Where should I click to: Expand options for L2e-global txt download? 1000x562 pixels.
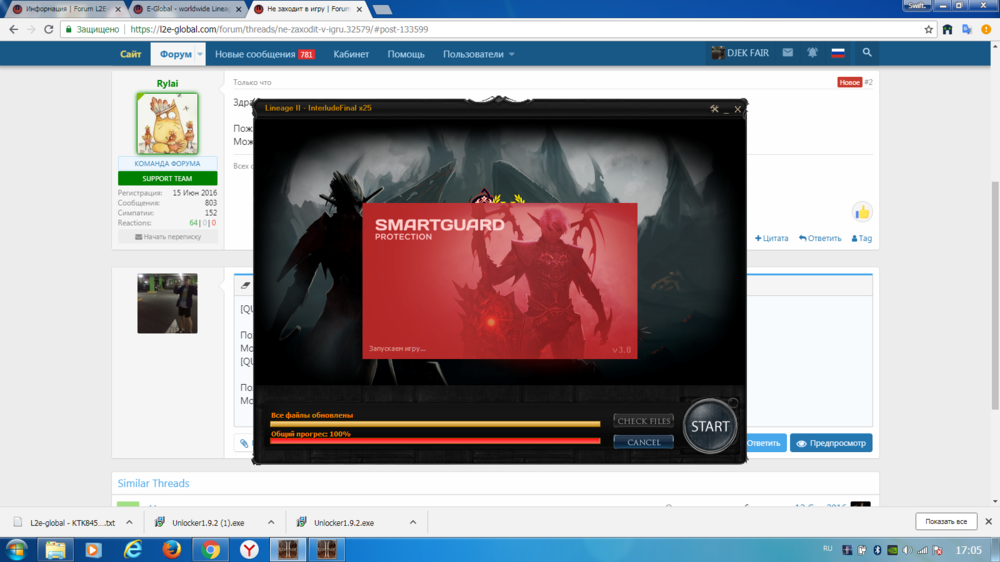tap(129, 522)
